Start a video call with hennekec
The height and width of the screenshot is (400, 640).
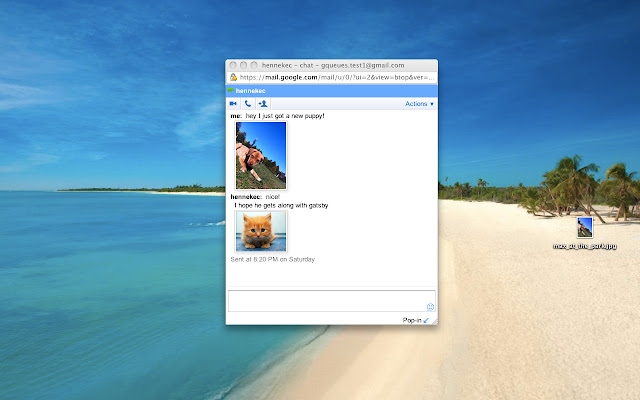click(233, 103)
